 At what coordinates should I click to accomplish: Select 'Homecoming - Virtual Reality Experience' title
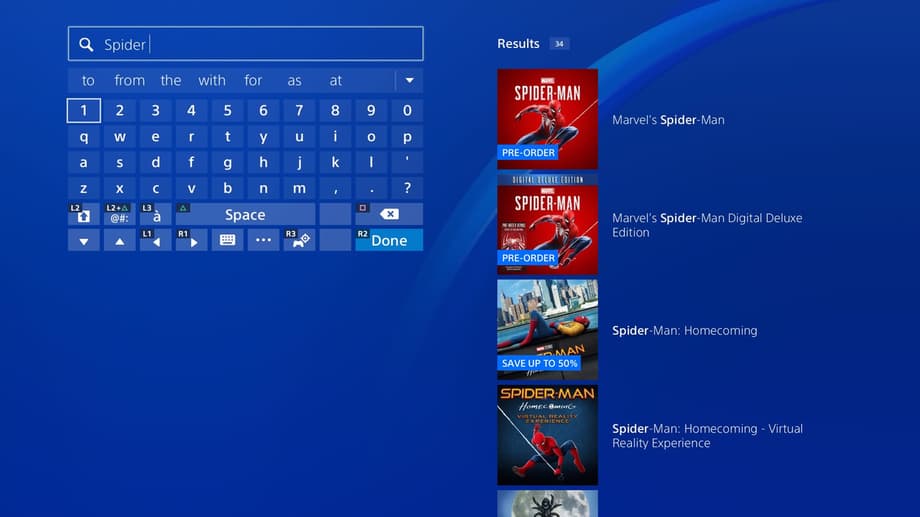coord(707,435)
